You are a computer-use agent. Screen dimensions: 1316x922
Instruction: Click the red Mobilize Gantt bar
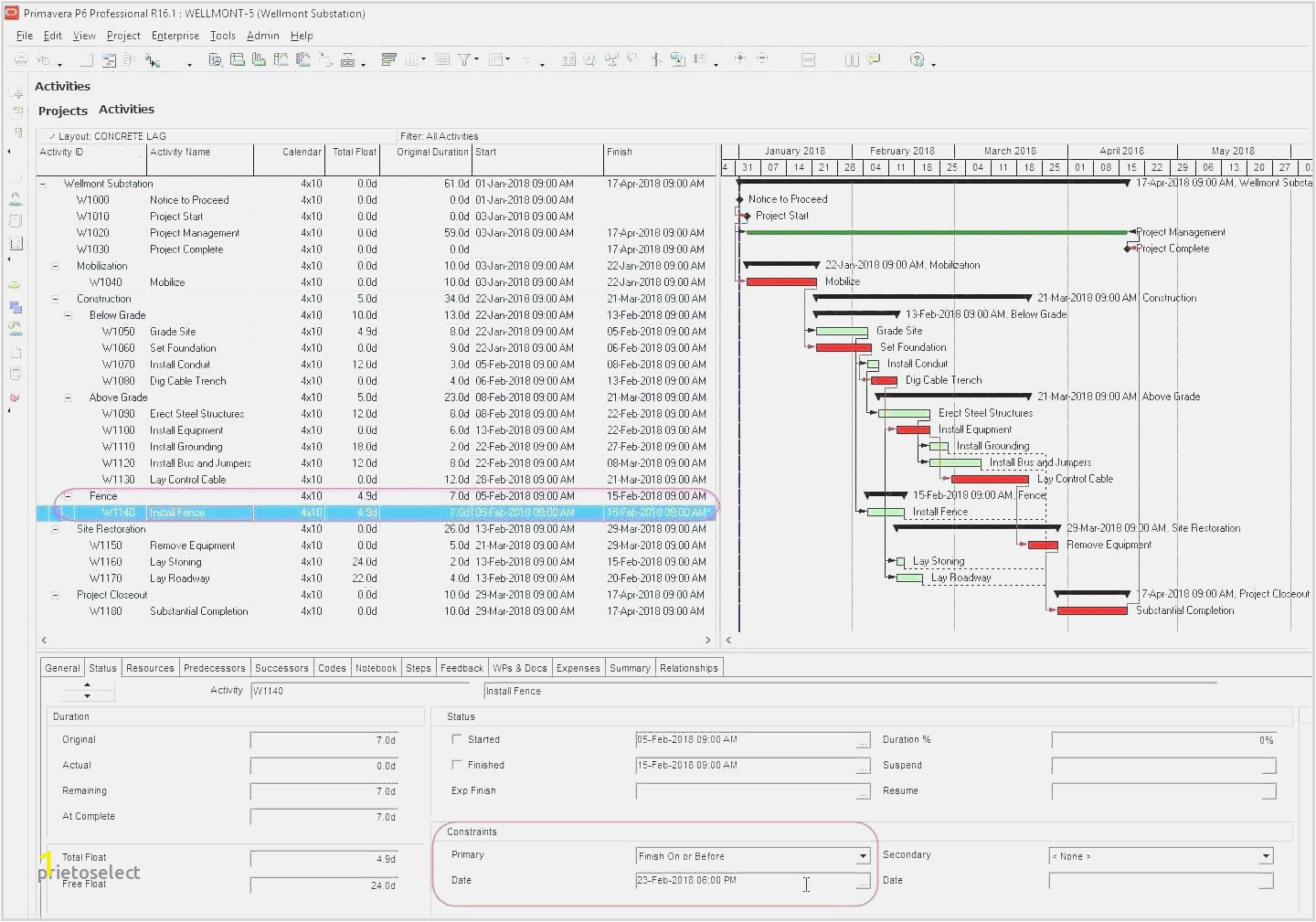[x=781, y=282]
